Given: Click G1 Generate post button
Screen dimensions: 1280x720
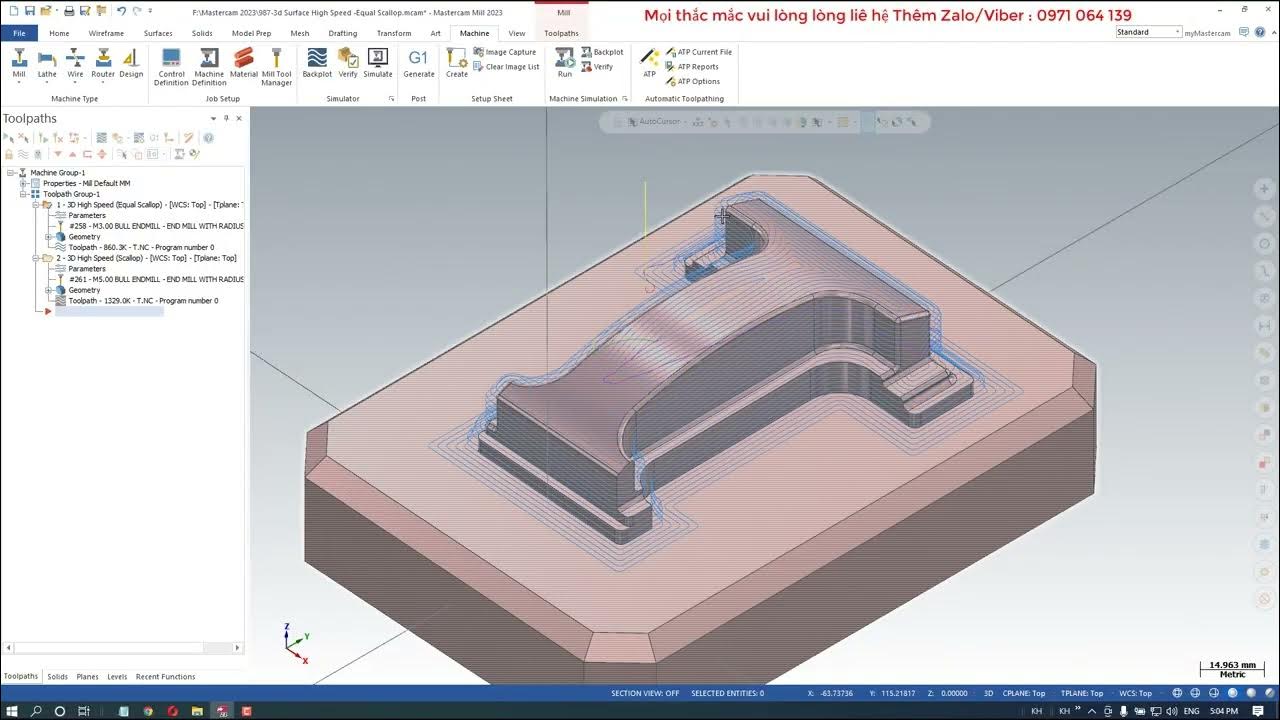Looking at the screenshot, I should click(x=418, y=63).
